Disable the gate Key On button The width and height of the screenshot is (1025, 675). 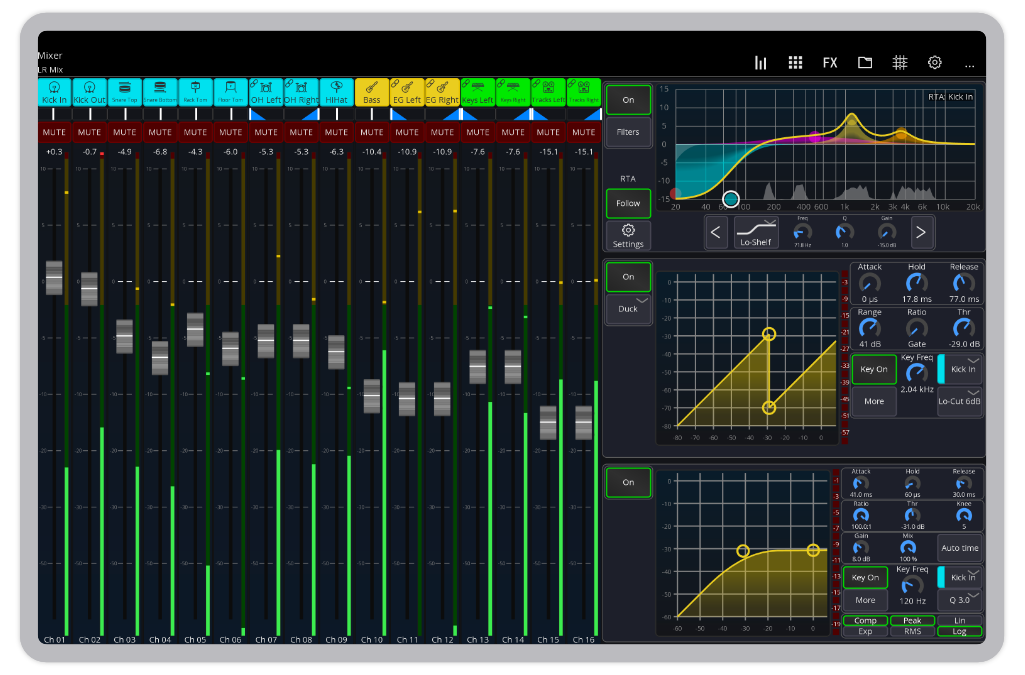(874, 369)
